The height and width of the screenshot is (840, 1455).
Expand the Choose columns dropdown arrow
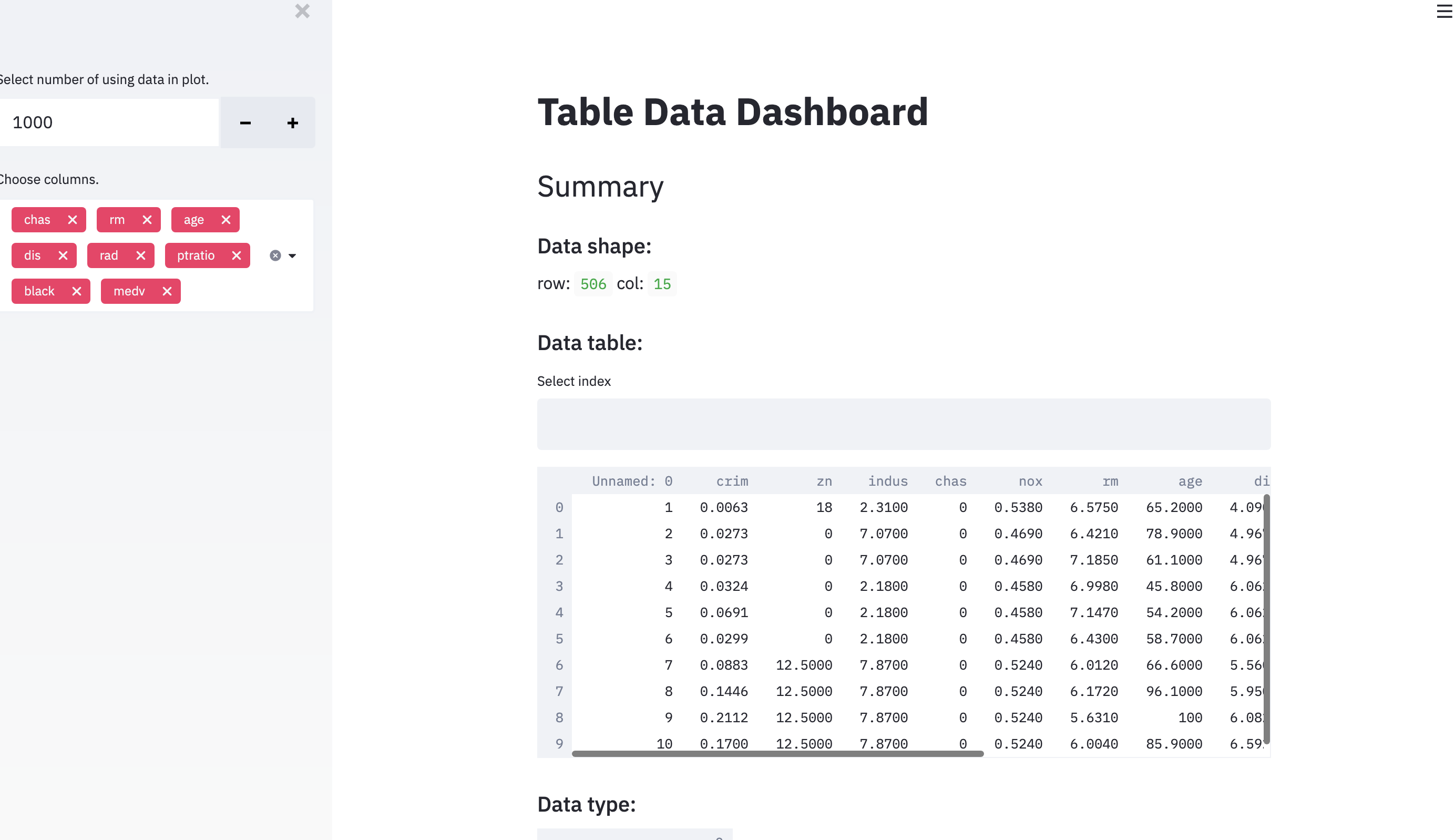coord(292,255)
